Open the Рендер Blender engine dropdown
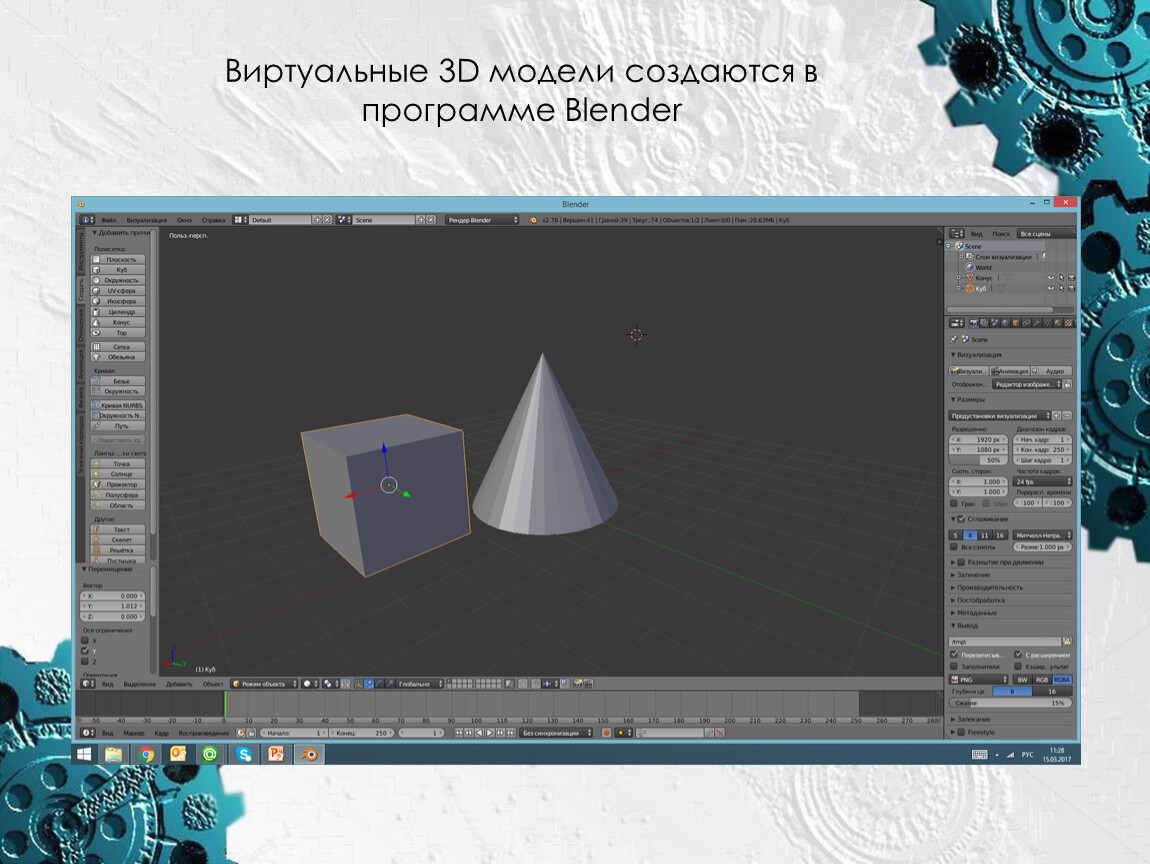 pyautogui.click(x=482, y=220)
